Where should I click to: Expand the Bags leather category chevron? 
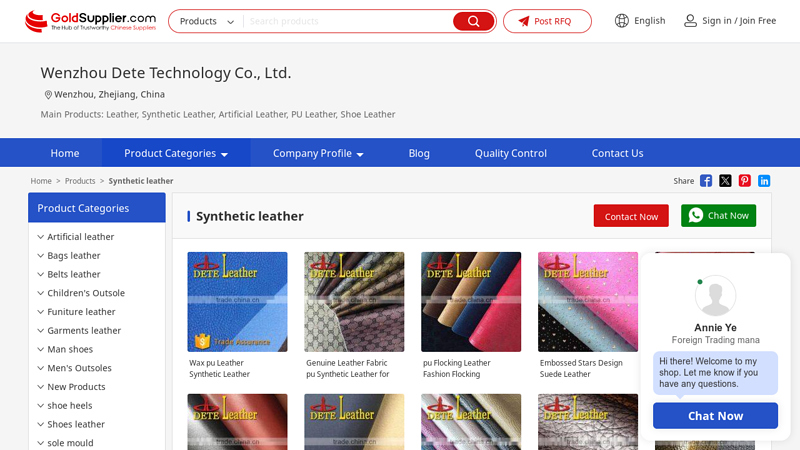click(41, 256)
